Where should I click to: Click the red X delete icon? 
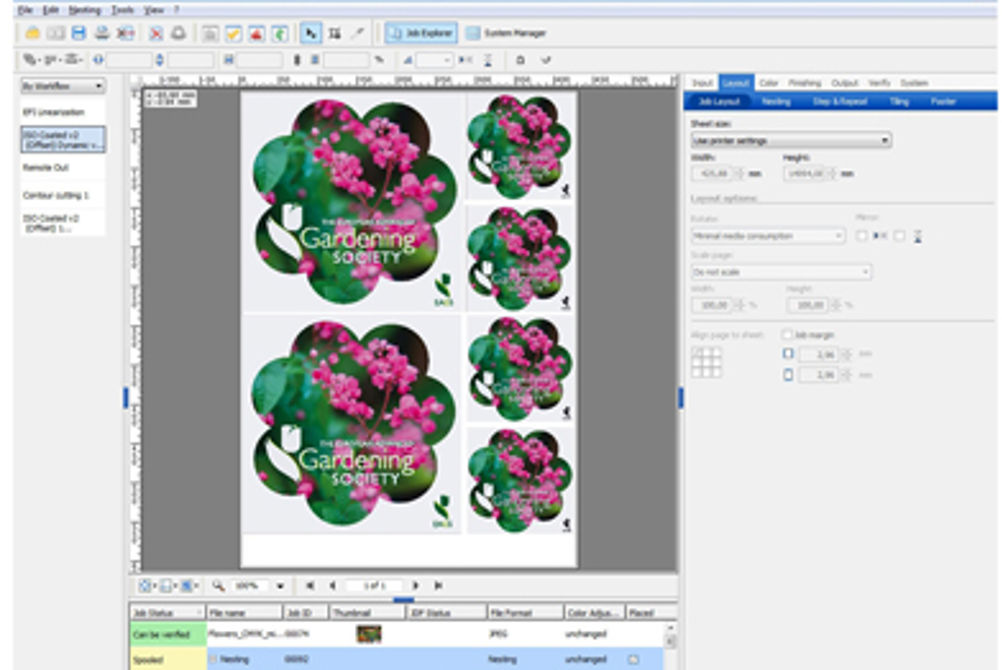(155, 33)
